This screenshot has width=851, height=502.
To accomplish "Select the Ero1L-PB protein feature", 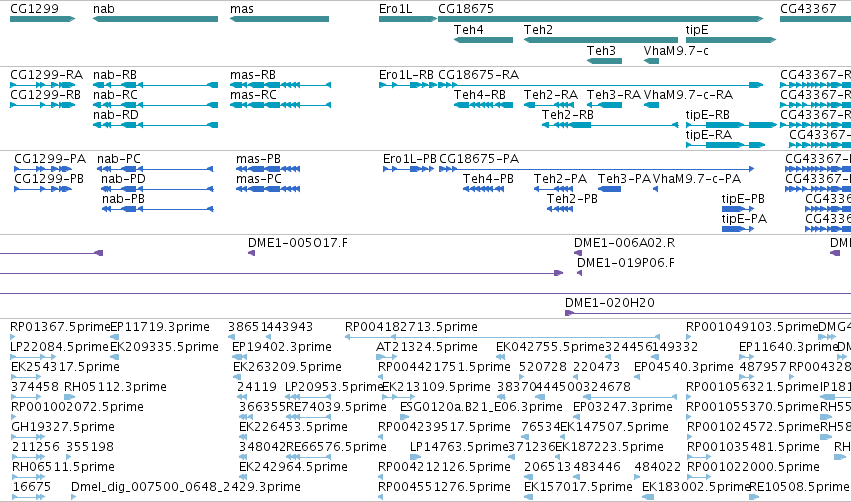I will click(x=408, y=169).
